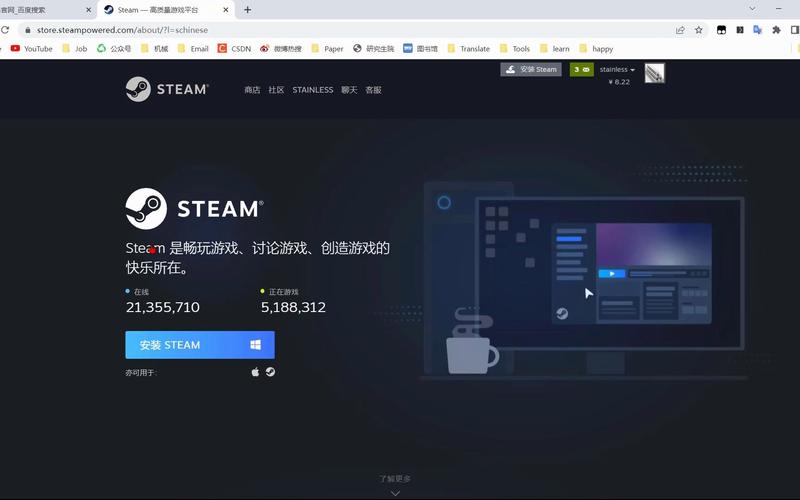
Task: Click the in-game players count 5,188,312
Action: (x=293, y=307)
